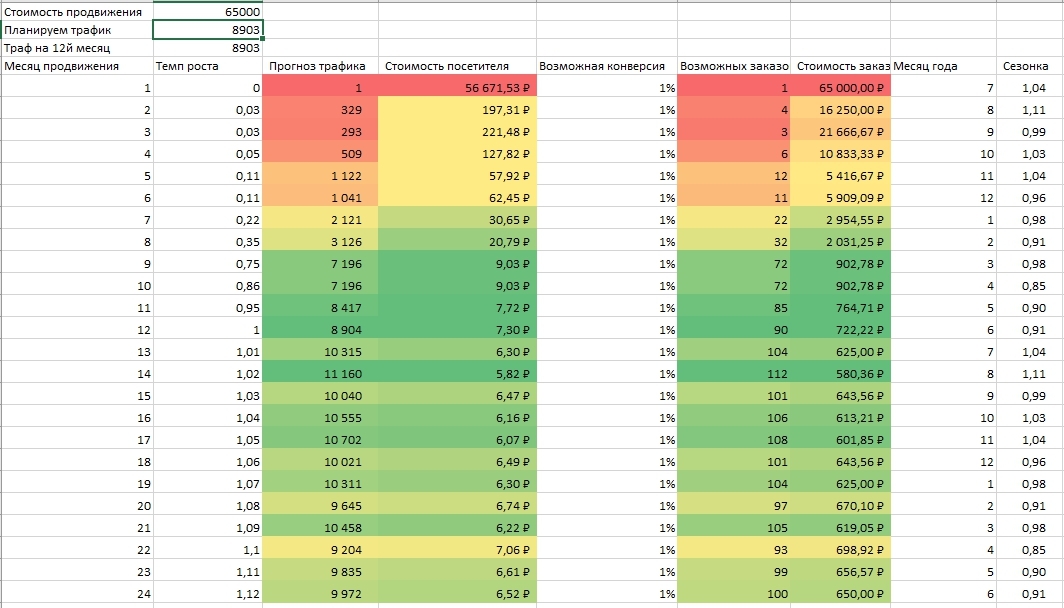Click the Возможная конверсия header cell
Image resolution: width=1064 pixels, height=608 pixels.
pos(607,66)
